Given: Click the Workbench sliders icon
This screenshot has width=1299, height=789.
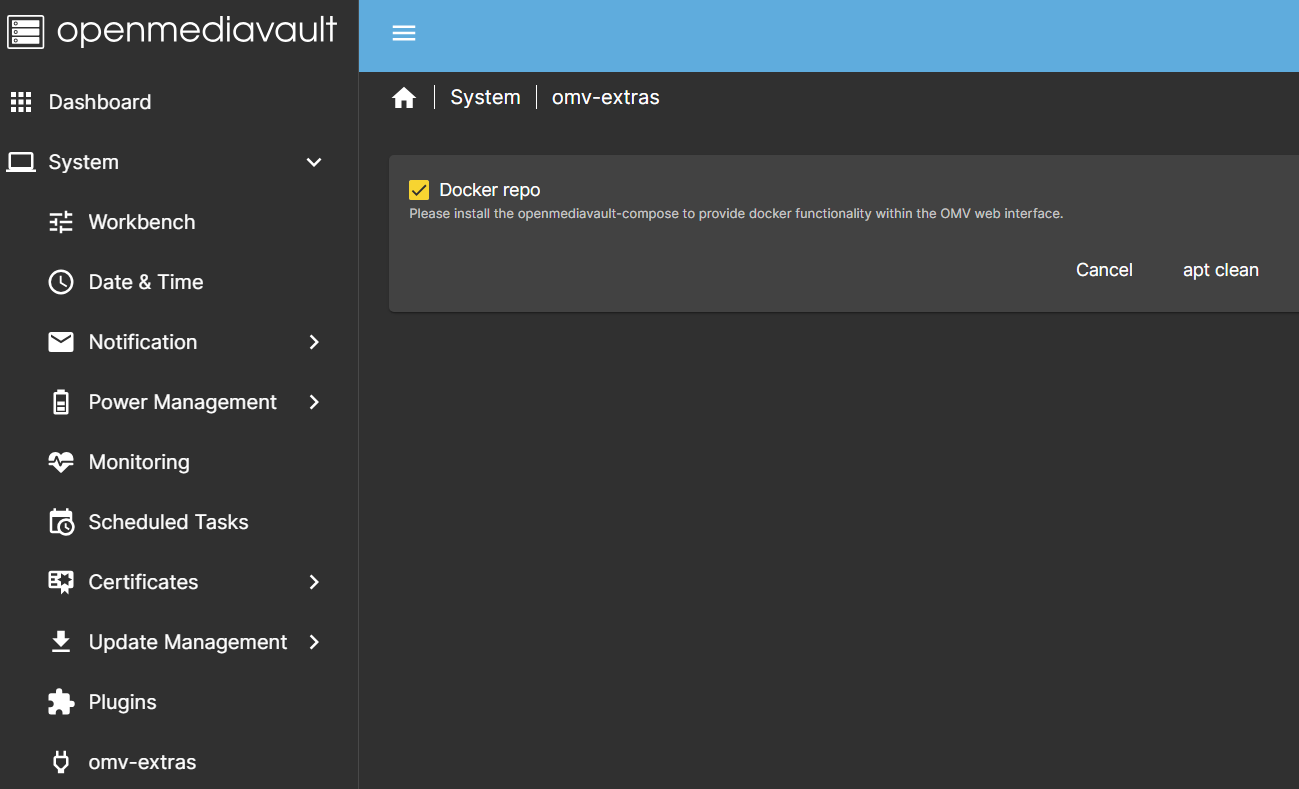Looking at the screenshot, I should 61,222.
